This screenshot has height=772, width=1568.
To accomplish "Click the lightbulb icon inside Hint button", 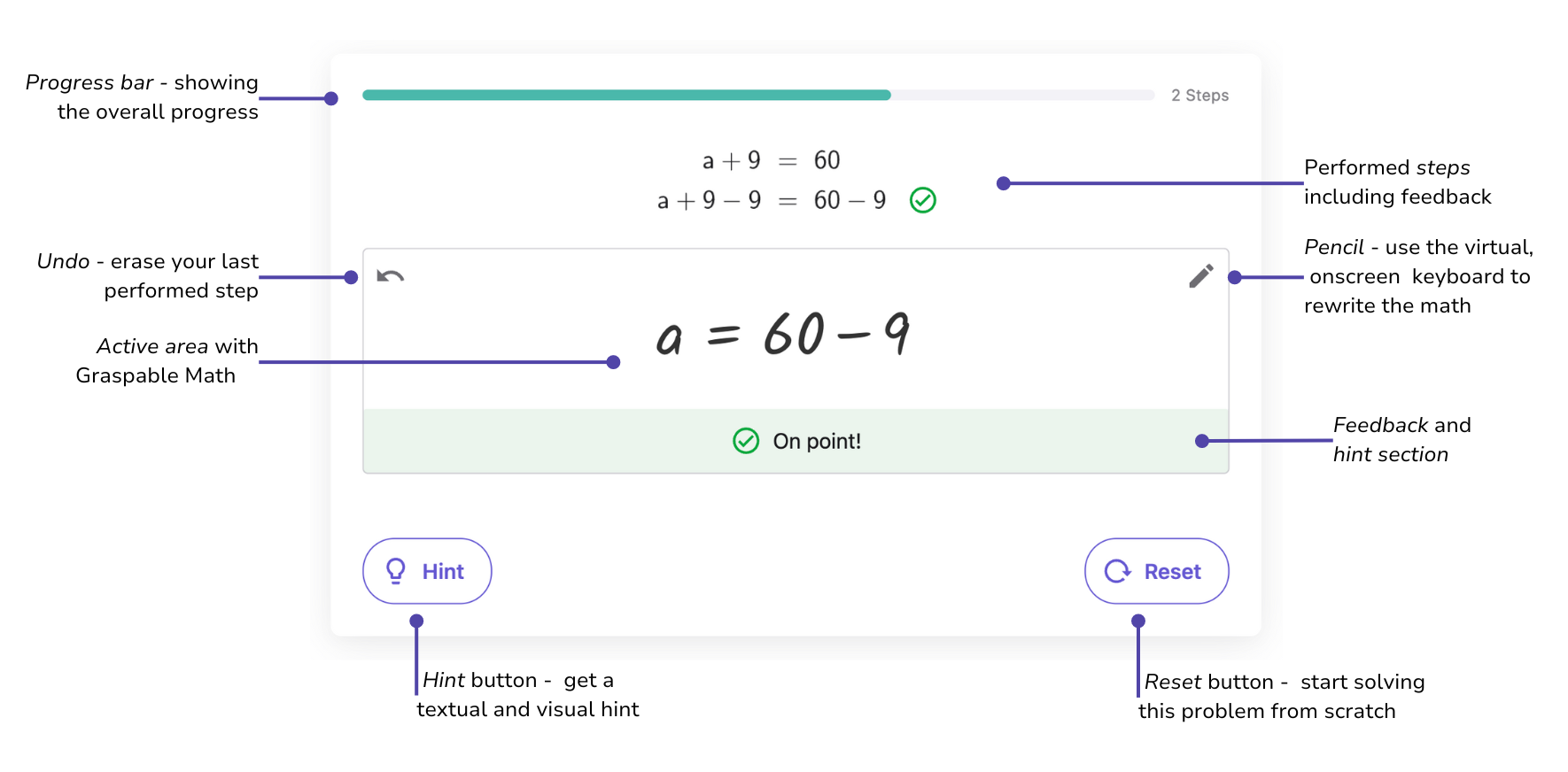I will point(396,571).
